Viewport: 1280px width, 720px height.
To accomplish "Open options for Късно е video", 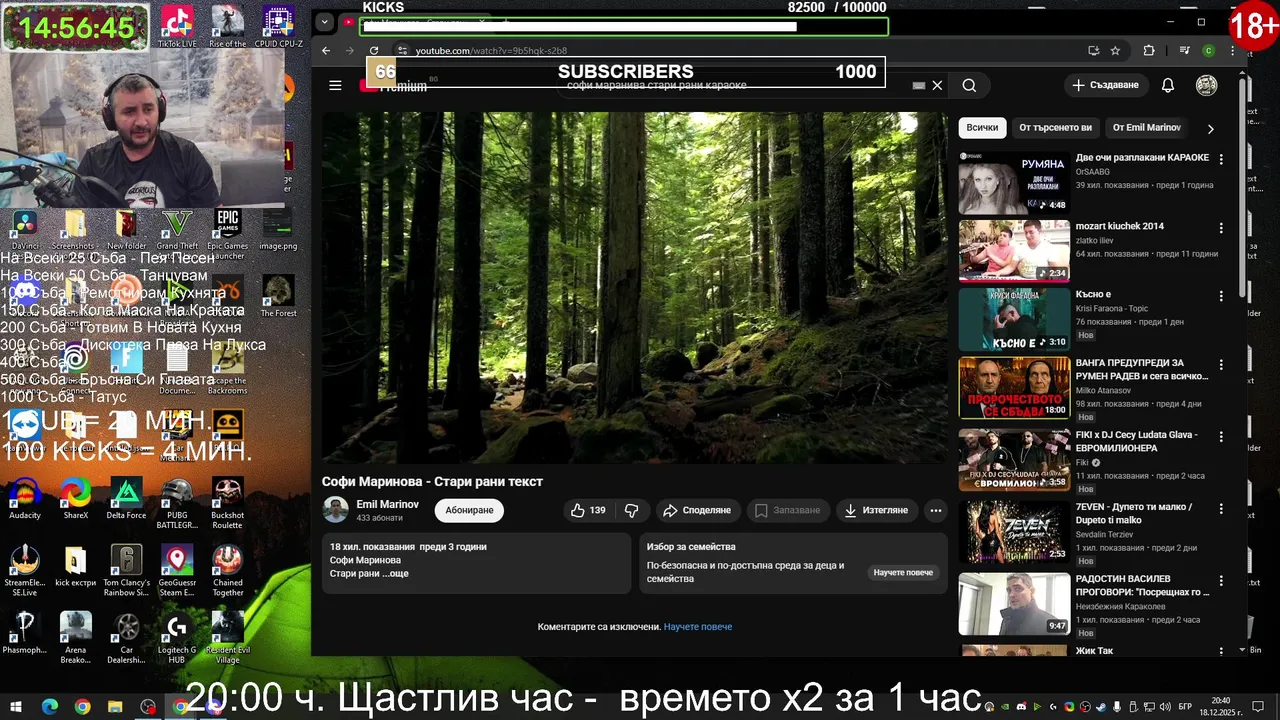I will tap(1221, 296).
